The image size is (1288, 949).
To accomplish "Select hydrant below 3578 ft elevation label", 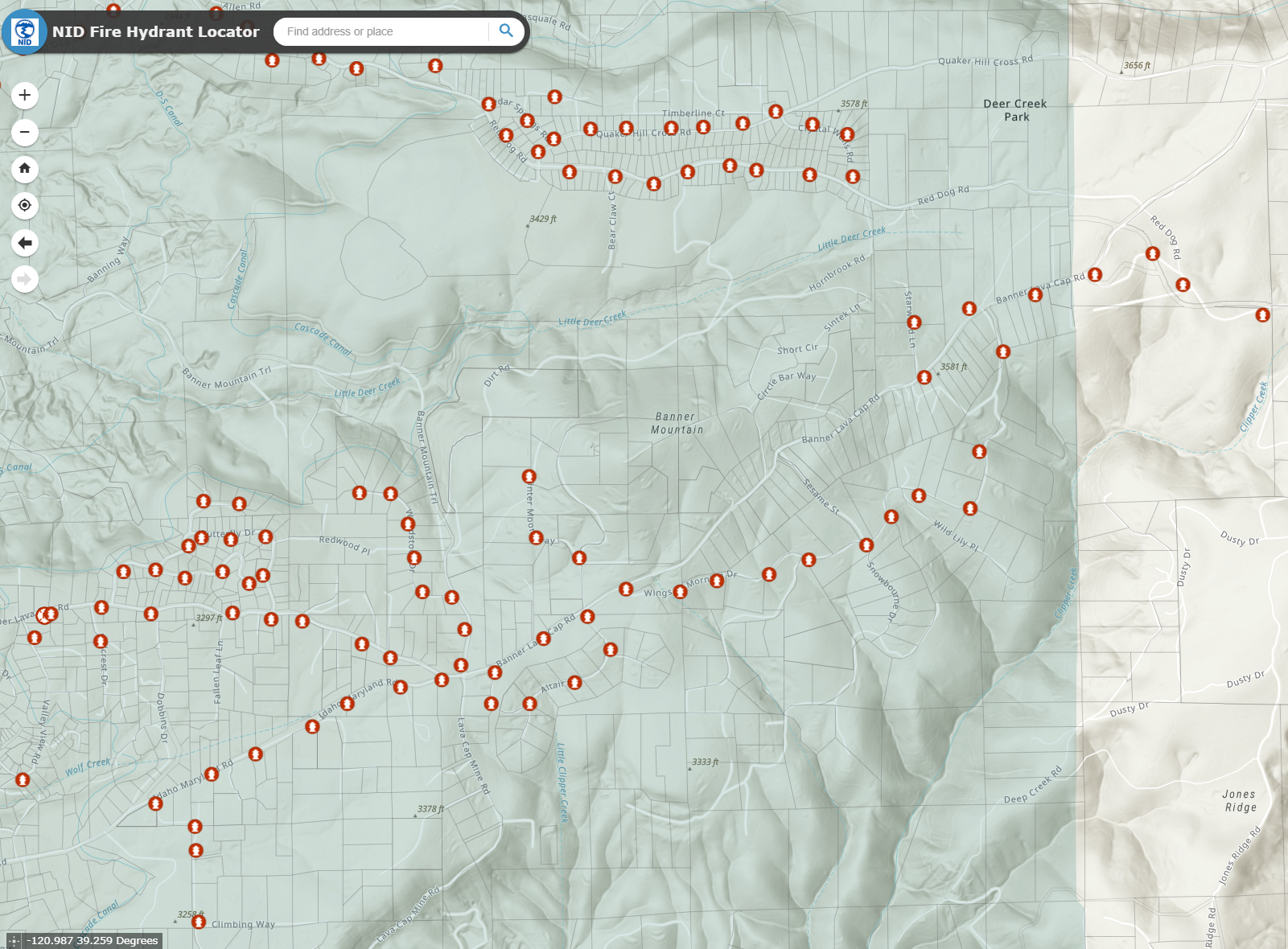I will [847, 134].
